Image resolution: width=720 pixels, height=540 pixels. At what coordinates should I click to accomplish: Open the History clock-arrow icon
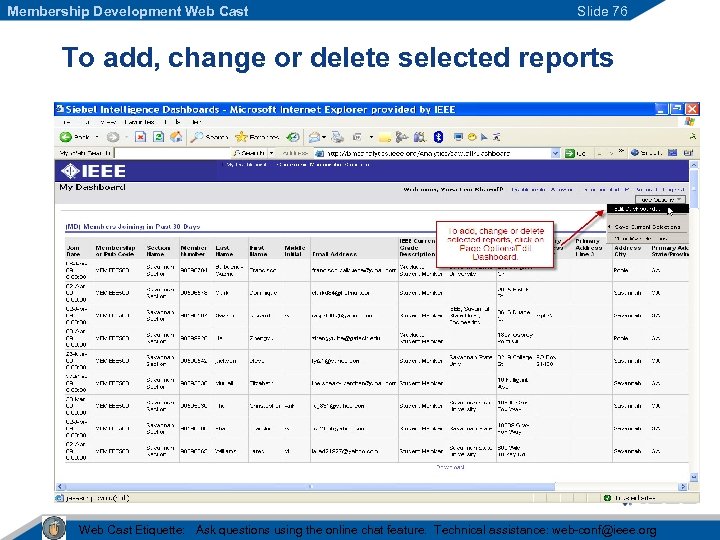(292, 137)
